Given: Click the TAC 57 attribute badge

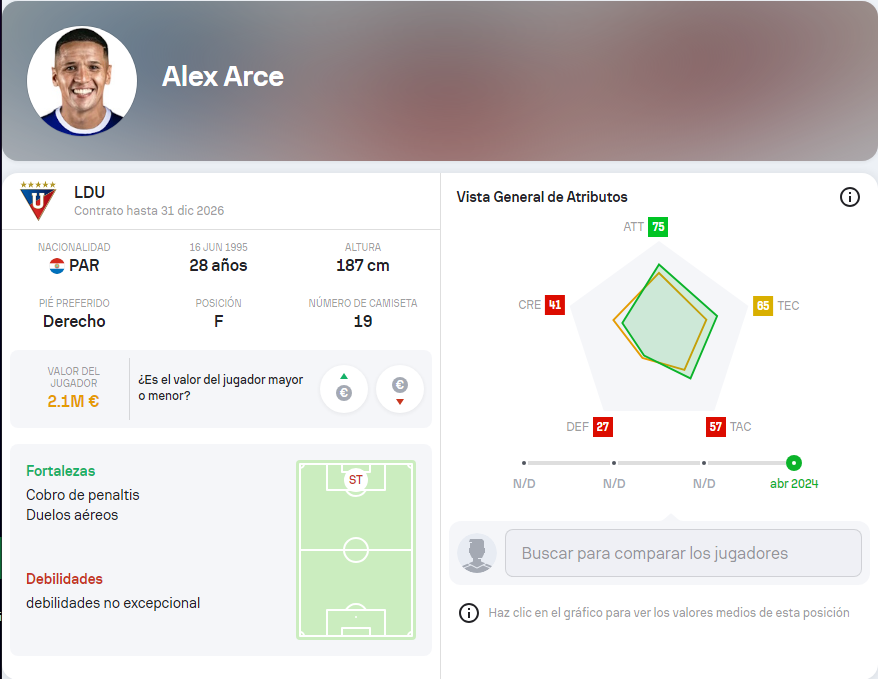Looking at the screenshot, I should coord(716,427).
